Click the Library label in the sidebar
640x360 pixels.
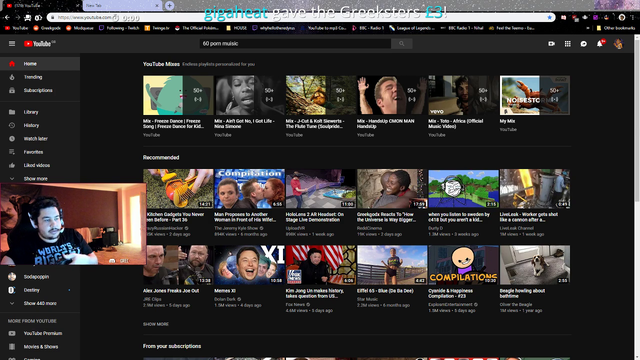pos(31,112)
